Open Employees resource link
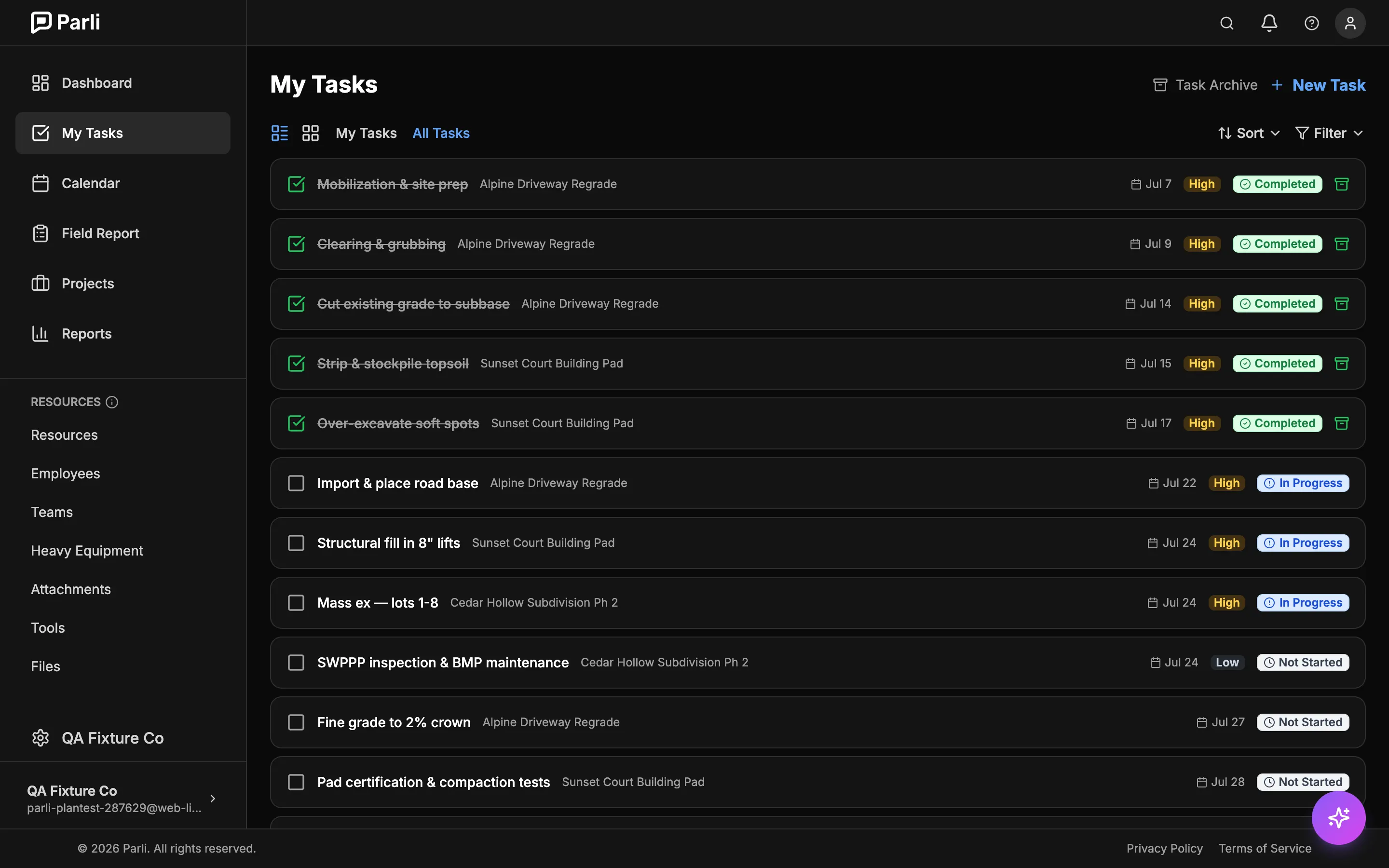 tap(66, 474)
